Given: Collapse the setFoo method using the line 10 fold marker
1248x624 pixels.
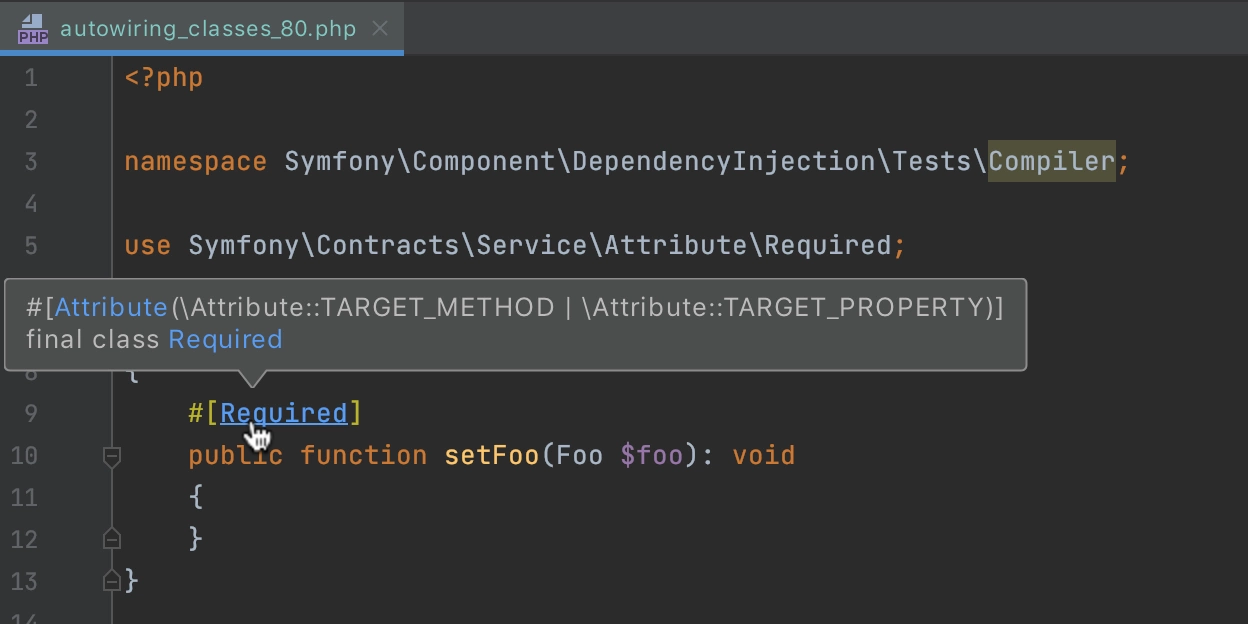Looking at the screenshot, I should coord(112,456).
